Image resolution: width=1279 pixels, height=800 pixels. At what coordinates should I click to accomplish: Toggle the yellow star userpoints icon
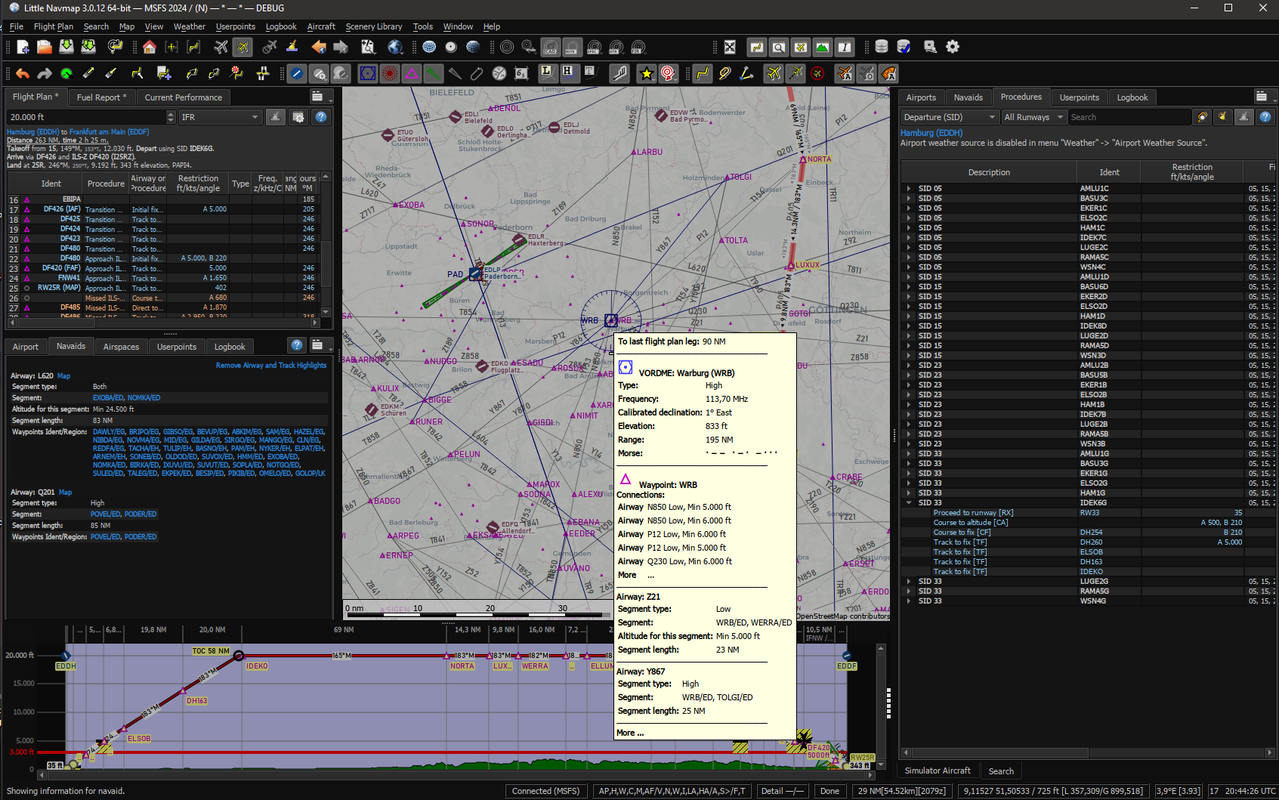coord(647,73)
